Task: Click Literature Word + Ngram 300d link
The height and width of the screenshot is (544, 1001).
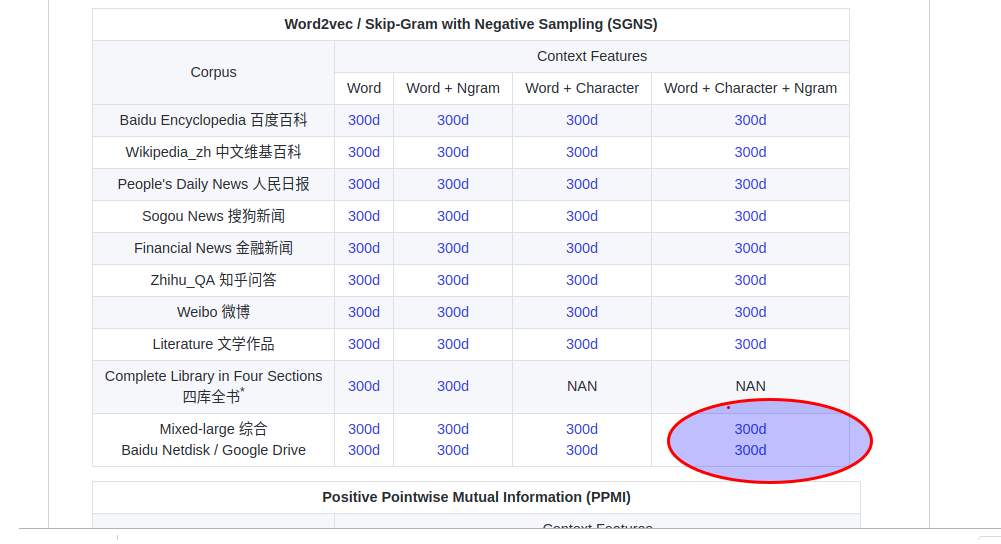Action: tap(453, 344)
